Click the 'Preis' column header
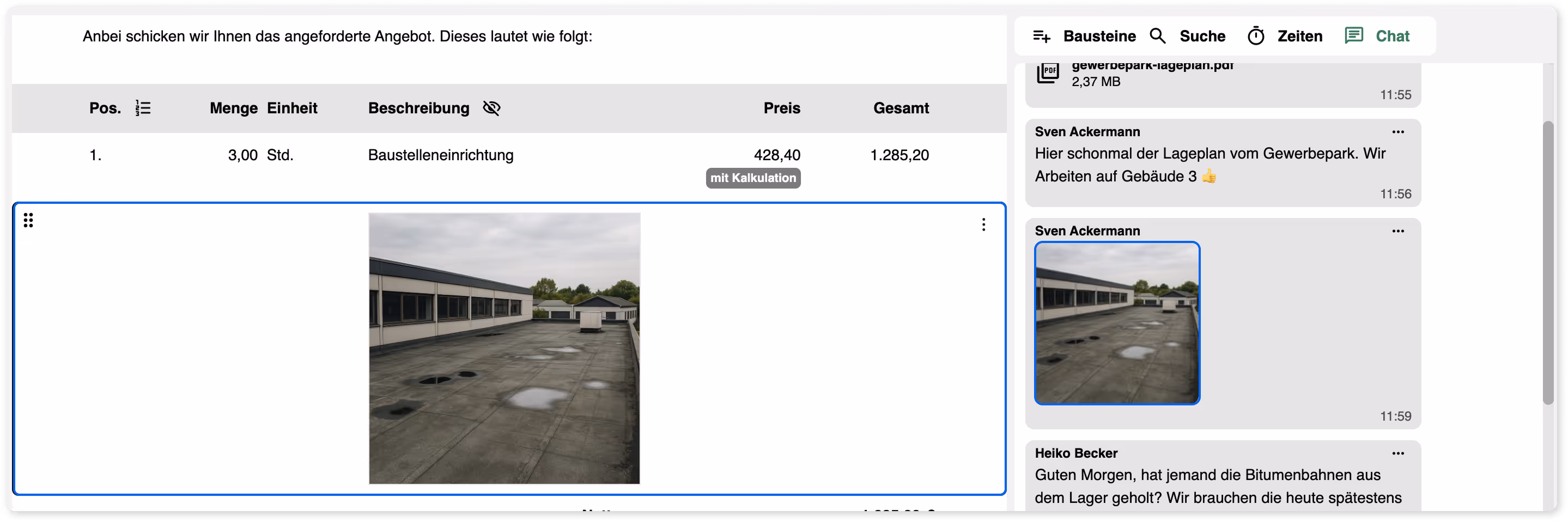The width and height of the screenshot is (1568, 522). pyautogui.click(x=782, y=108)
